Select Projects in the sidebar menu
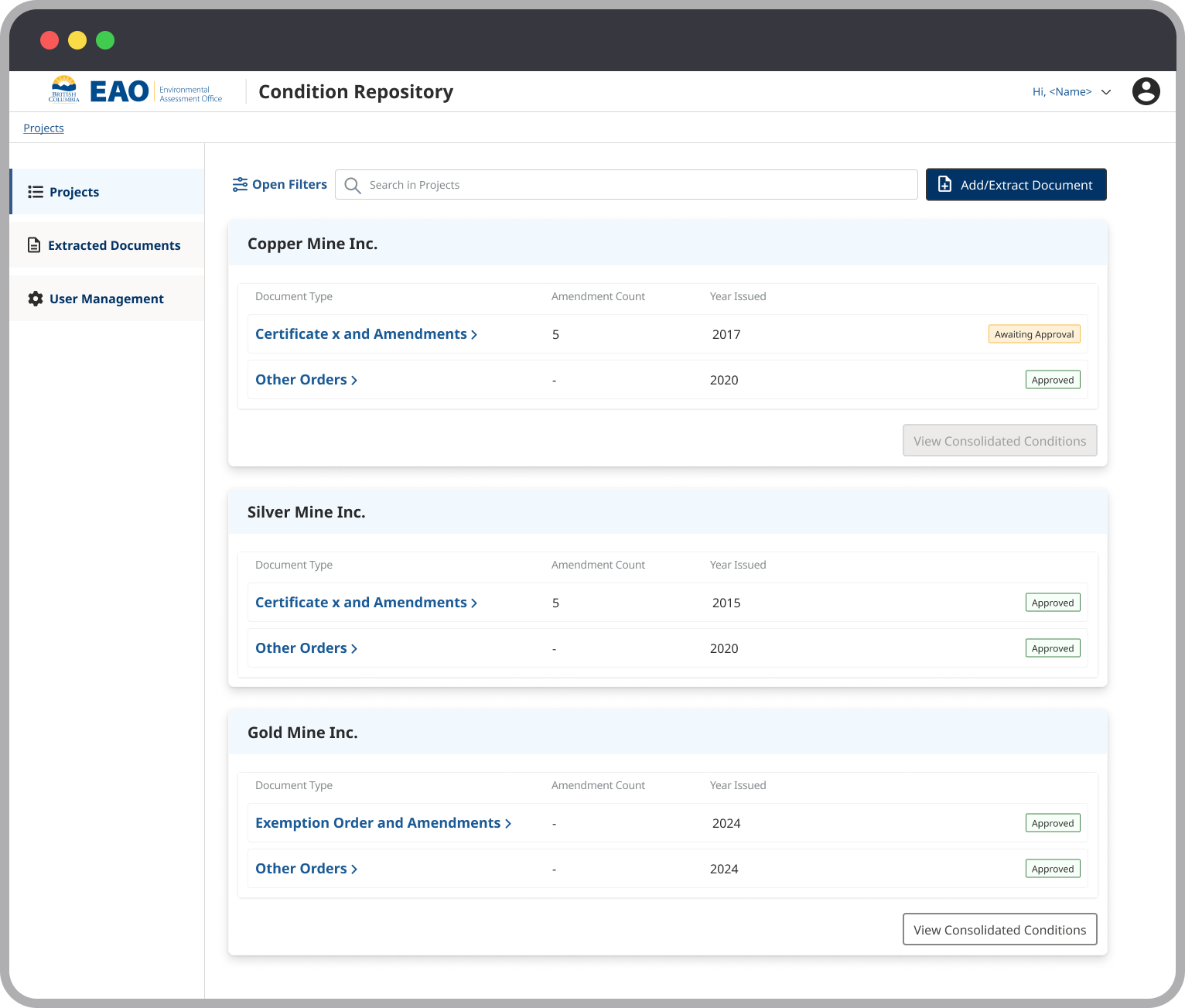The width and height of the screenshot is (1185, 1008). click(x=108, y=192)
